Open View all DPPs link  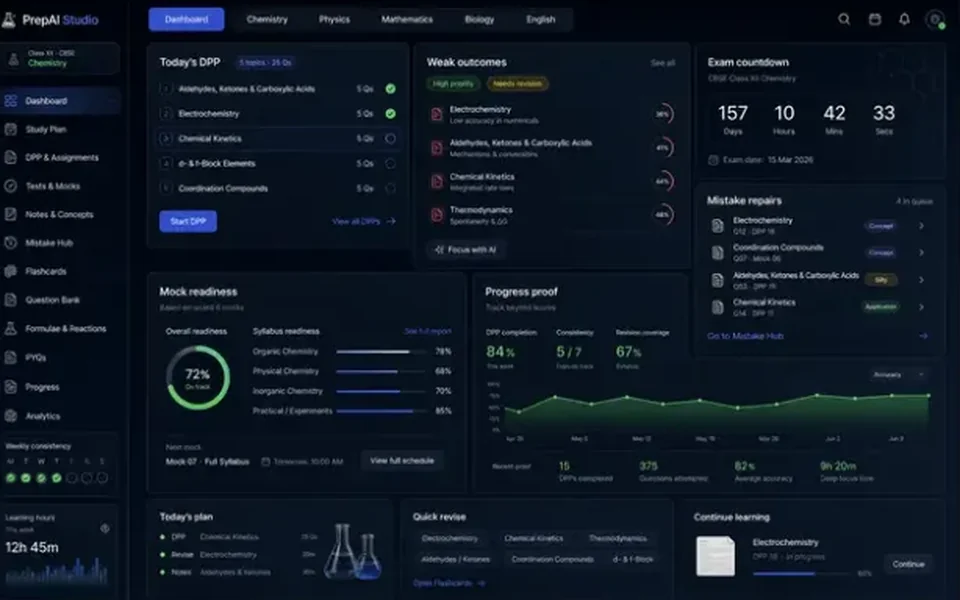[364, 221]
